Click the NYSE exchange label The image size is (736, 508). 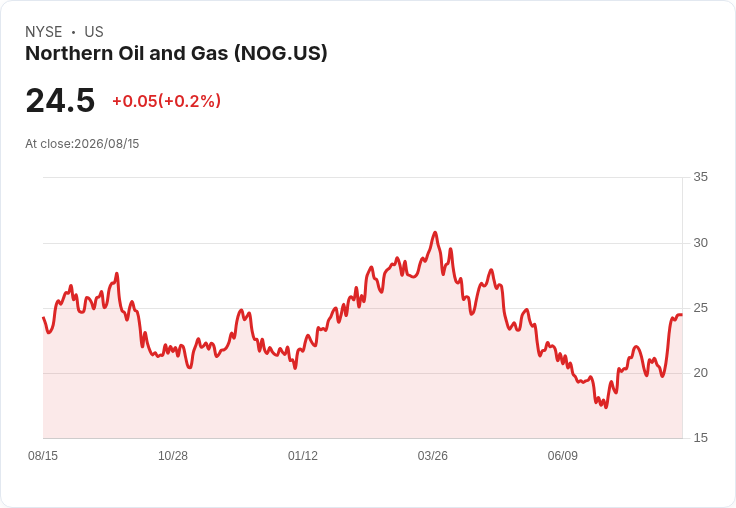tap(44, 32)
